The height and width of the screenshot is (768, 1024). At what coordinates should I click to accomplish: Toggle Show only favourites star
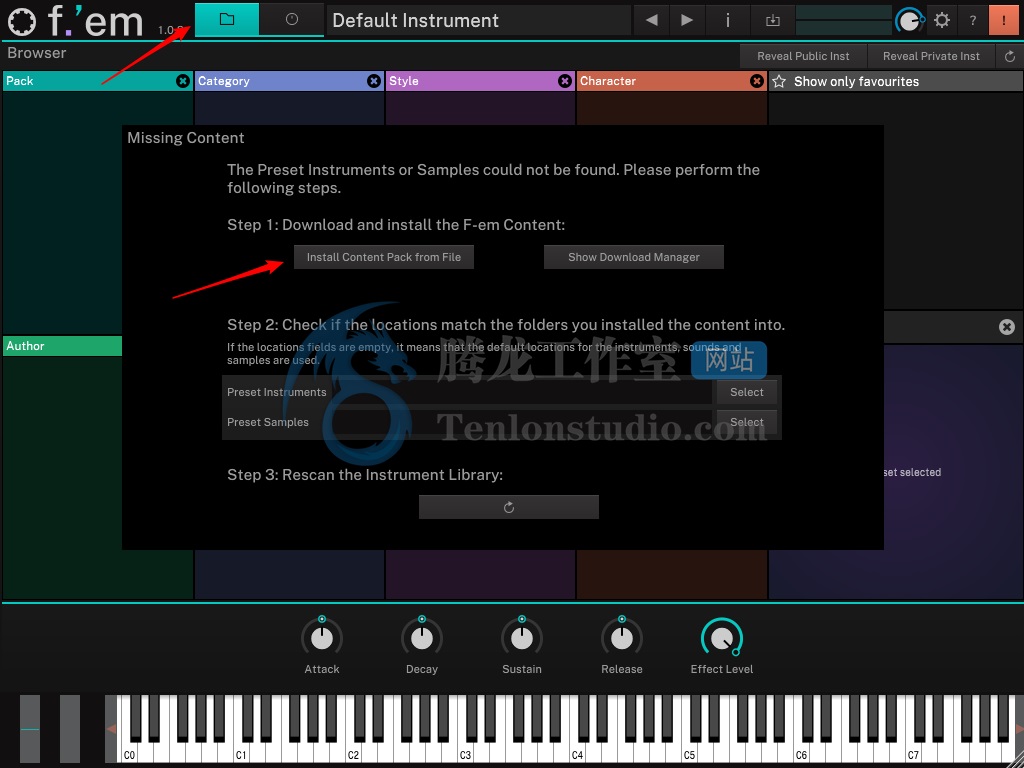(x=780, y=82)
